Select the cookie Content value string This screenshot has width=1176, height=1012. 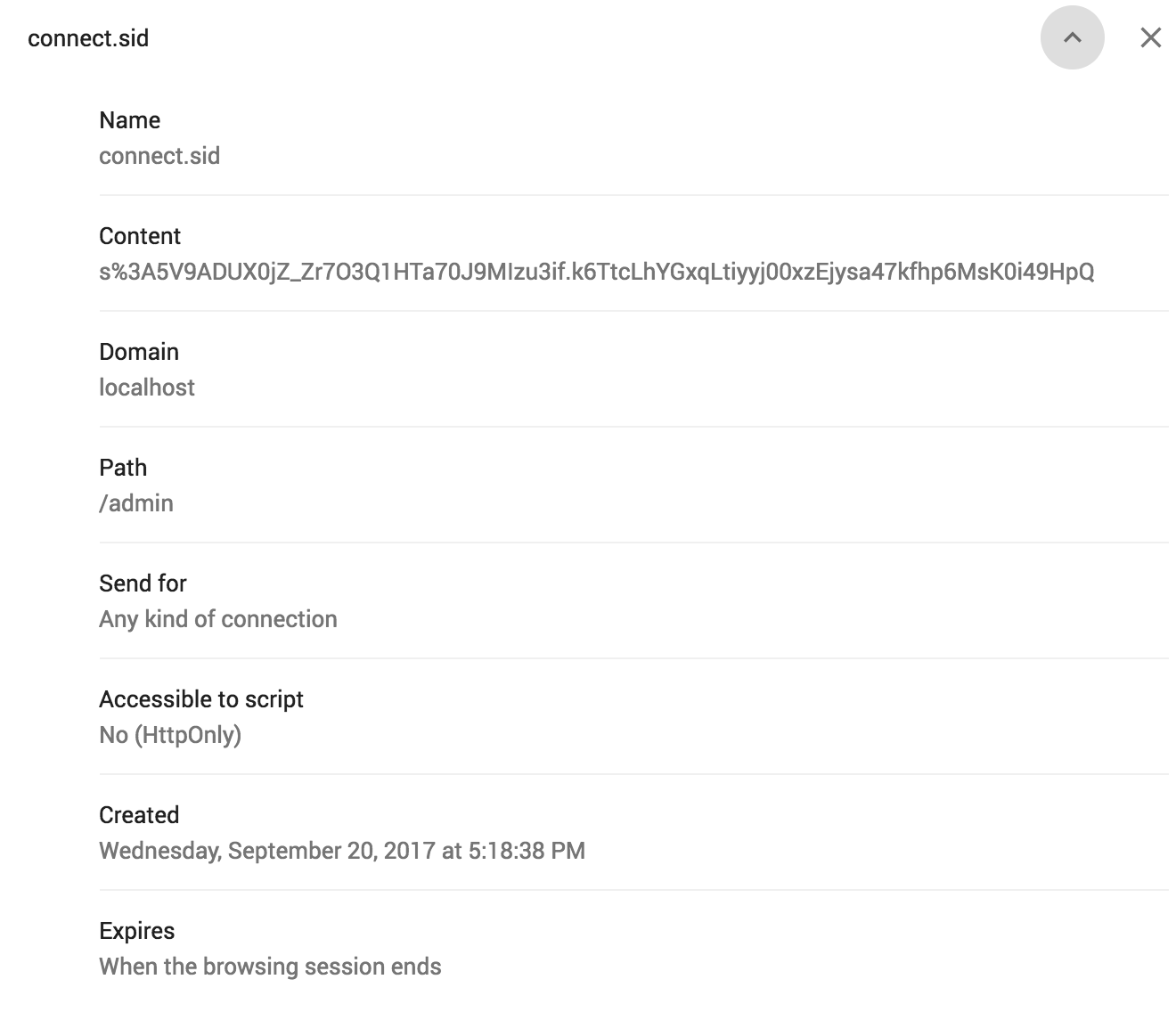pos(599,273)
